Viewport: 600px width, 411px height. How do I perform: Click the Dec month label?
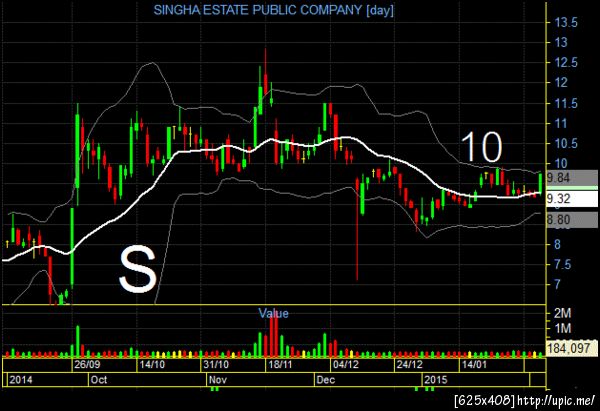[x=326, y=380]
